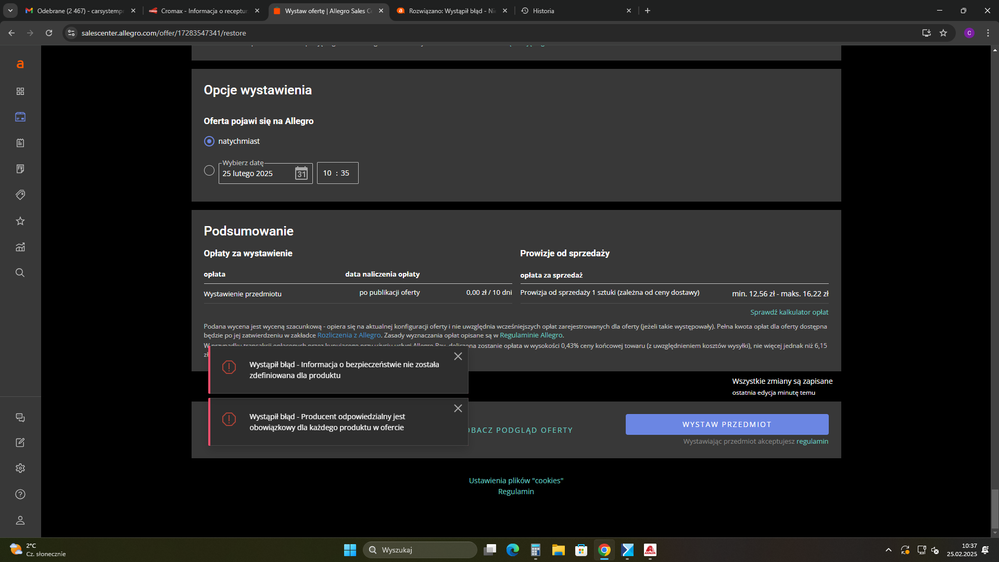Click the time field showing 10 : 35
Viewport: 999px width, 562px height.
(x=338, y=173)
